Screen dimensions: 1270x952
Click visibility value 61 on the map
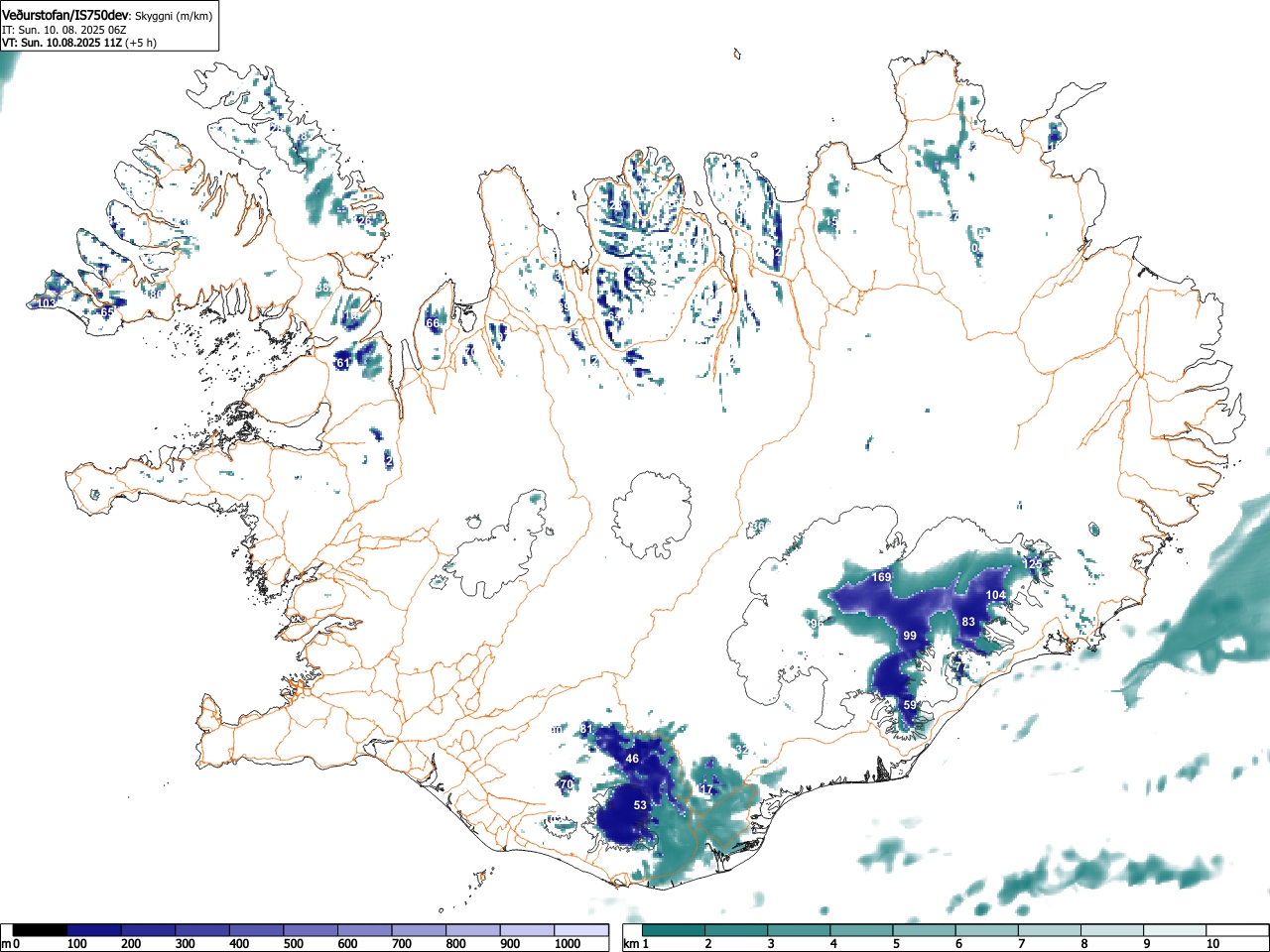342,363
